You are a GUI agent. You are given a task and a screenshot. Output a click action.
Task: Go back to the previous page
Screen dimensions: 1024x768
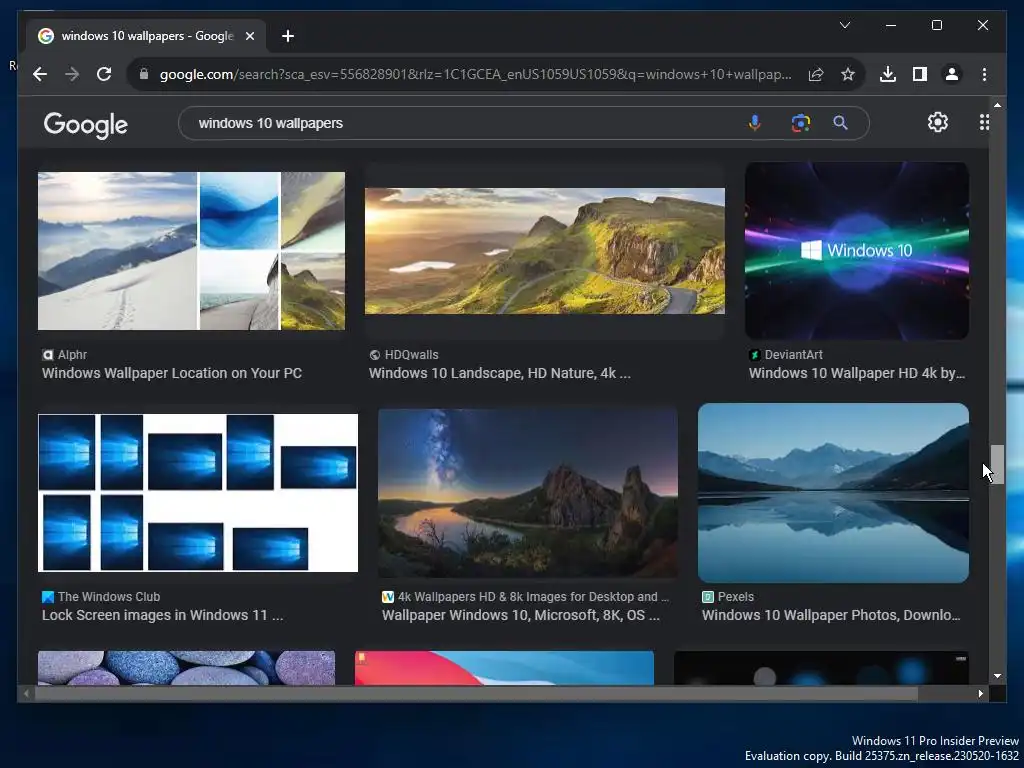40,74
